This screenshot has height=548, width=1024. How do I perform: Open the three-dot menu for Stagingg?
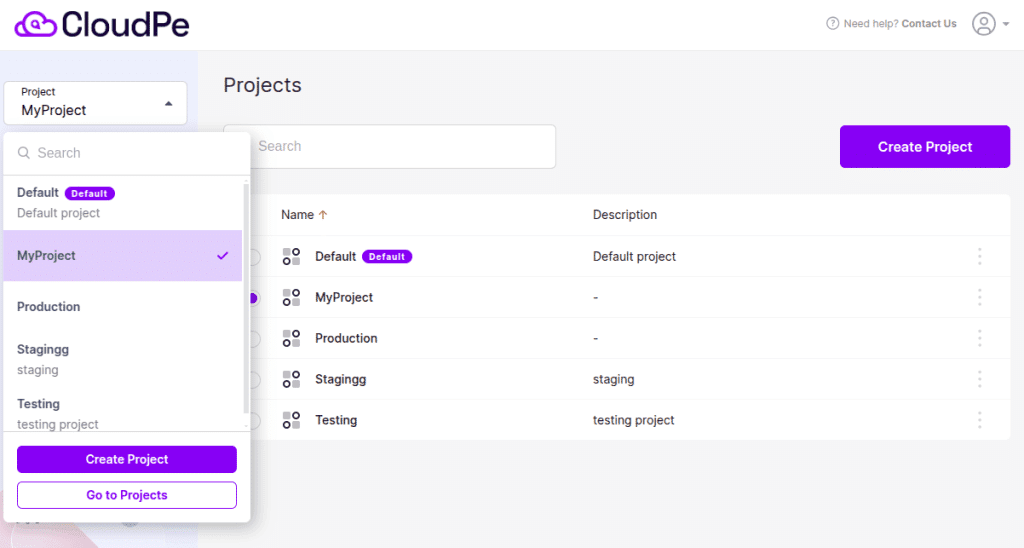[x=980, y=379]
